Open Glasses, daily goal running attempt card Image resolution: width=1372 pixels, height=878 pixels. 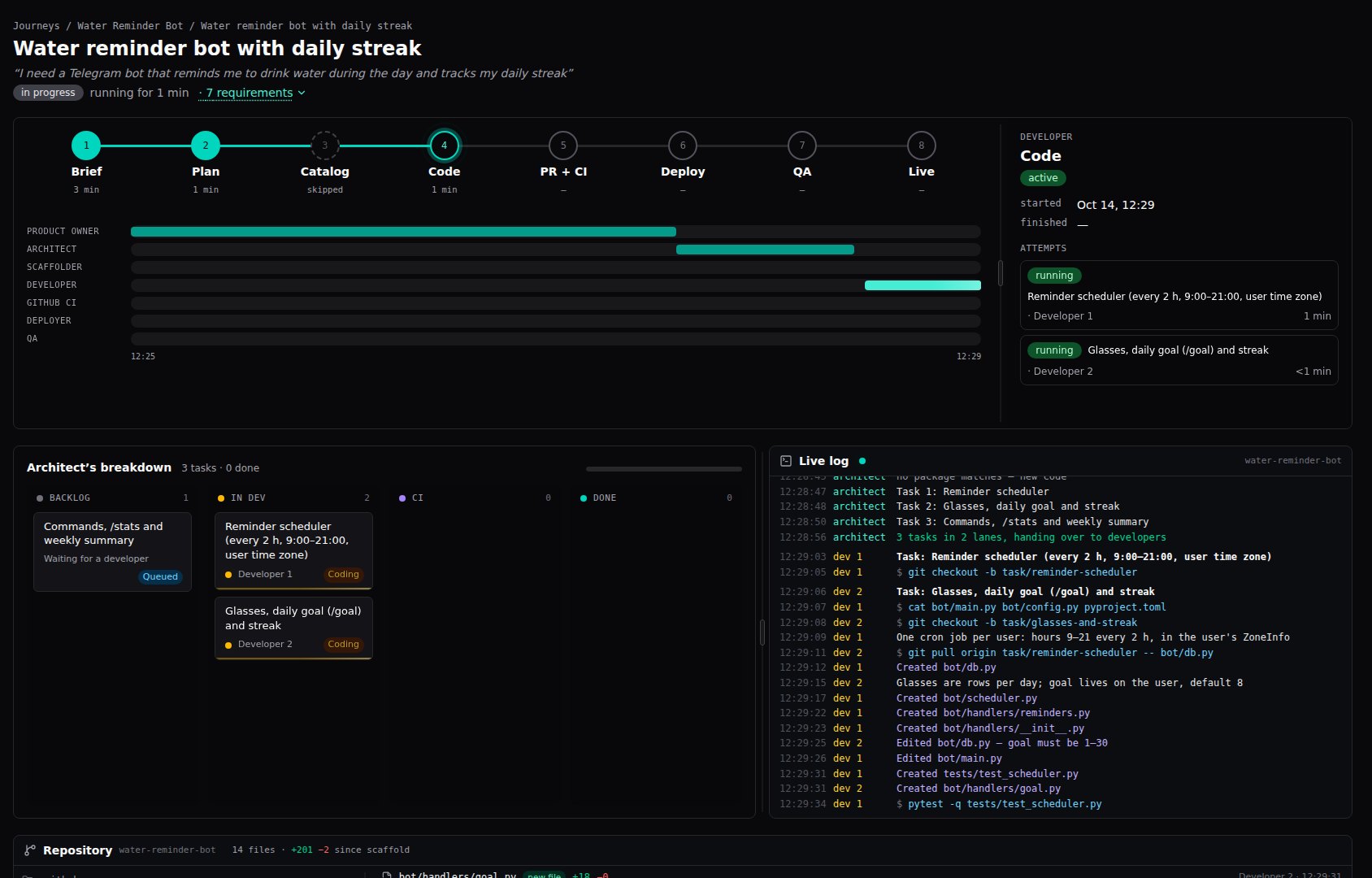point(1179,360)
